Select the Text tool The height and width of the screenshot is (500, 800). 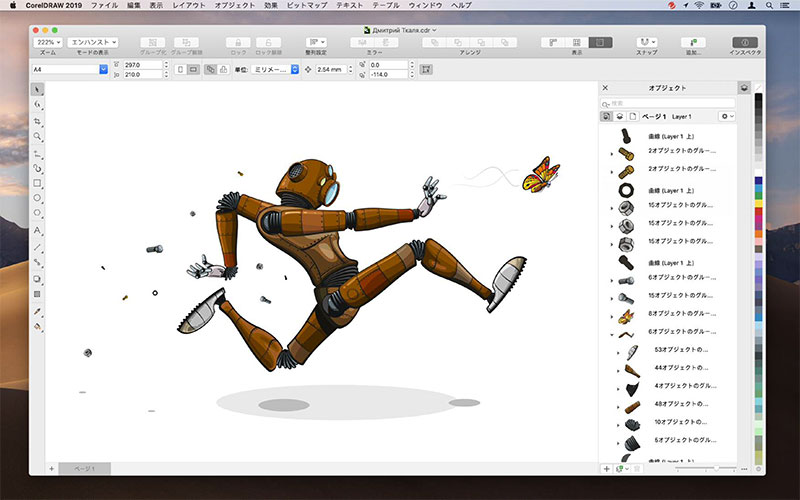tap(37, 231)
